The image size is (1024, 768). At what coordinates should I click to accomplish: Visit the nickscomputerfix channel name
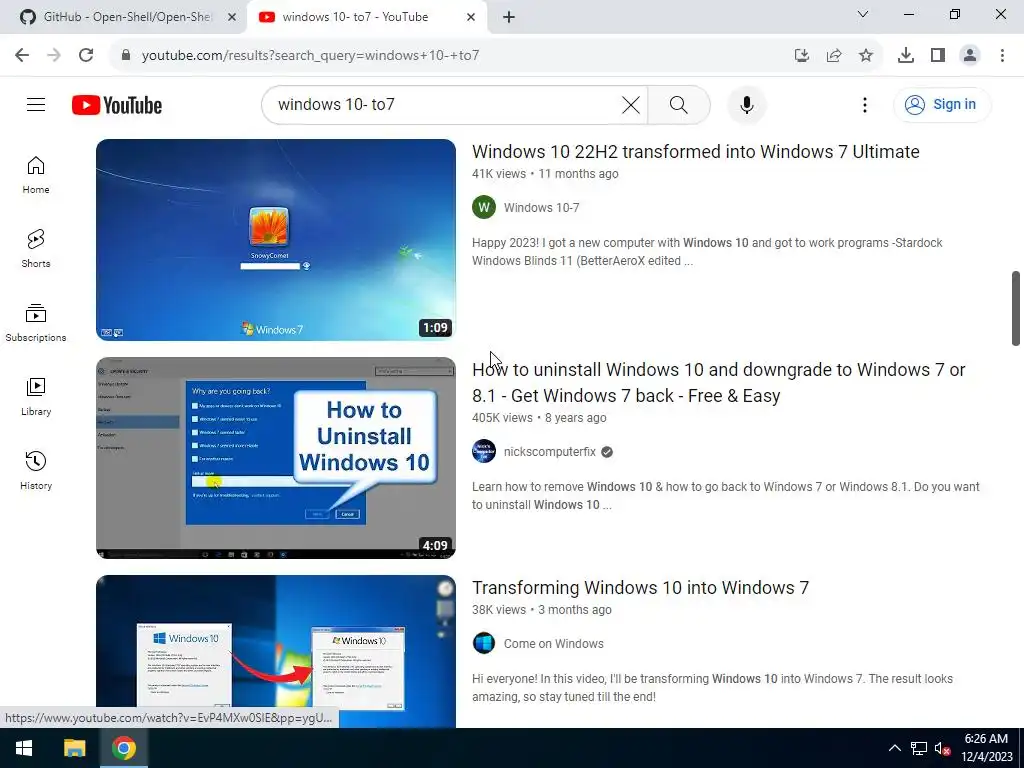tap(549, 452)
